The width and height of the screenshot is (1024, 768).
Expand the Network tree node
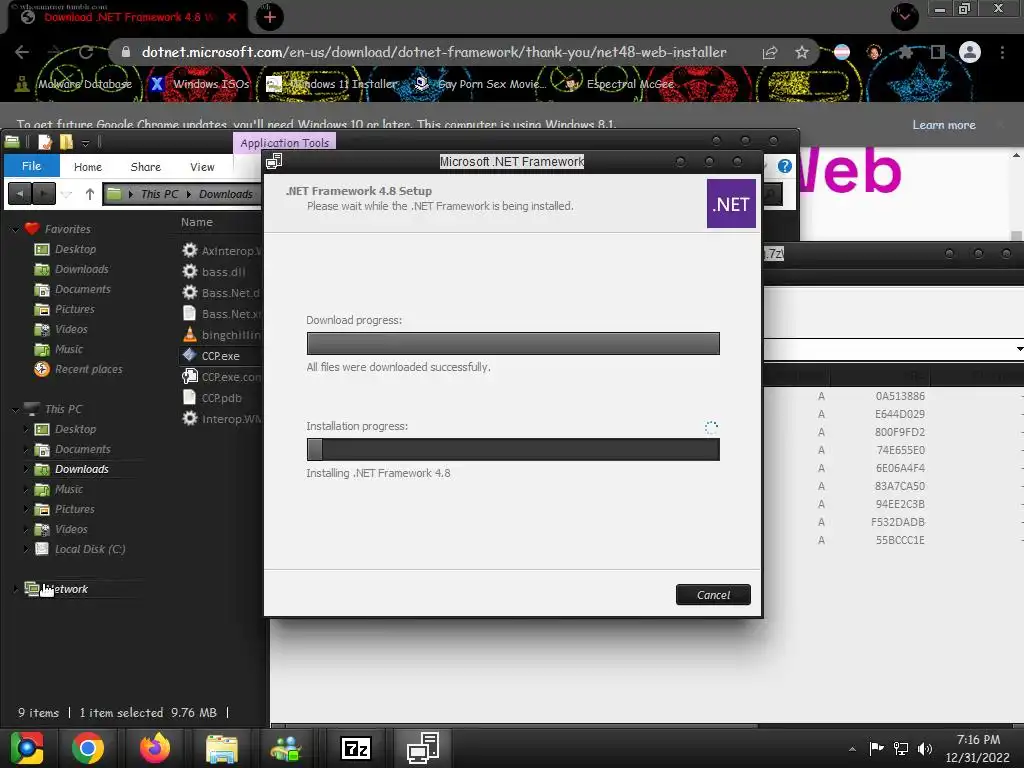pyautogui.click(x=15, y=589)
